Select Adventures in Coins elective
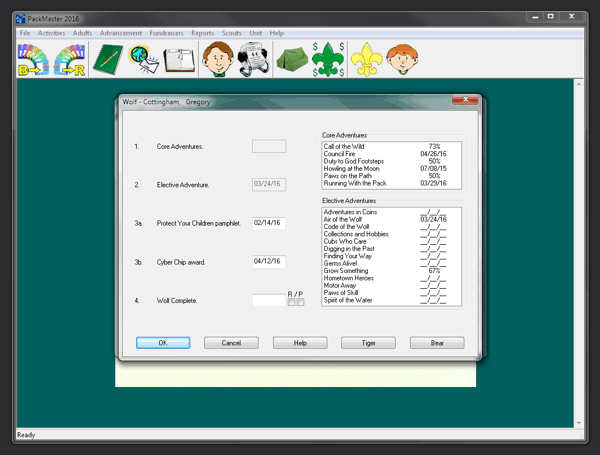Screen dimensions: 600x455 click(x=391, y=212)
